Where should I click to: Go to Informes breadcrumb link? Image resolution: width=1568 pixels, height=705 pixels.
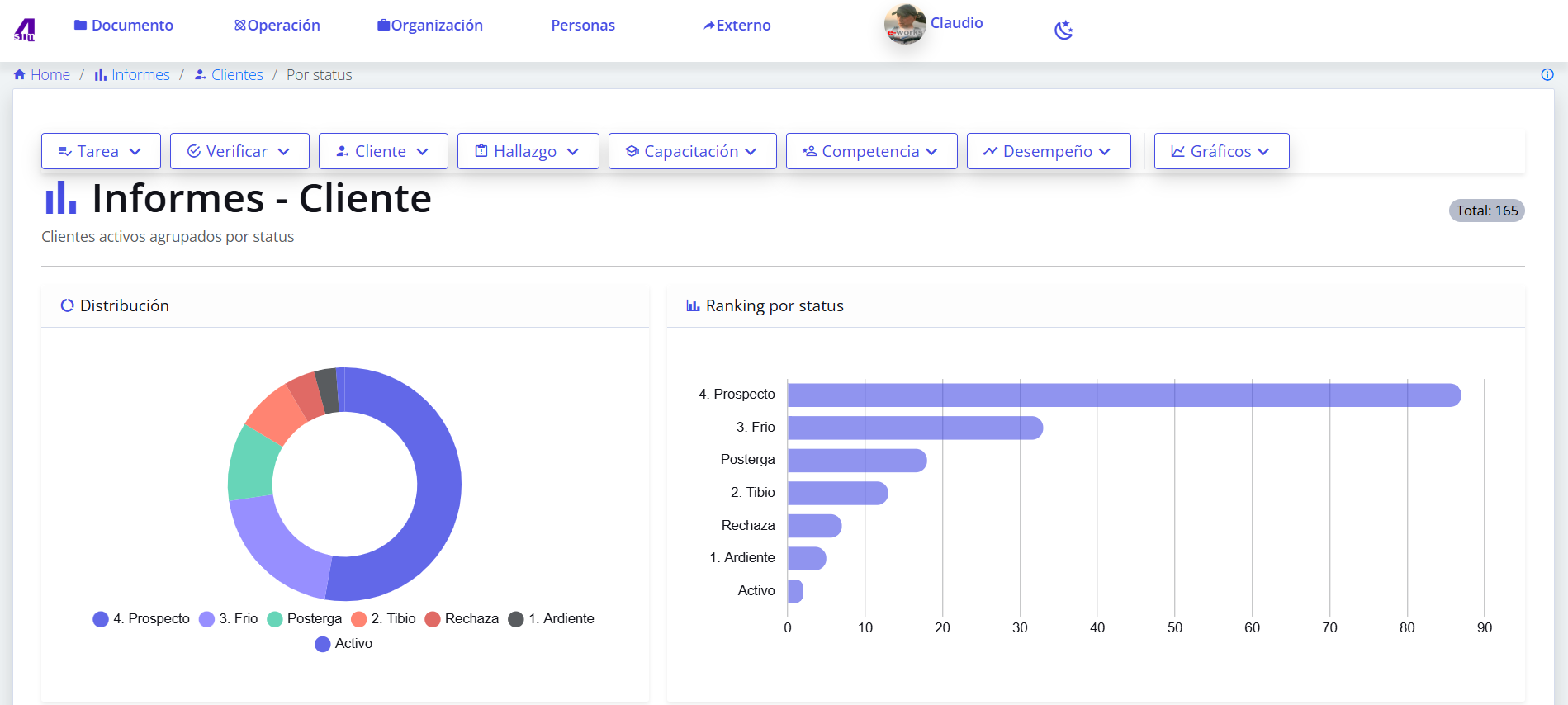(140, 75)
